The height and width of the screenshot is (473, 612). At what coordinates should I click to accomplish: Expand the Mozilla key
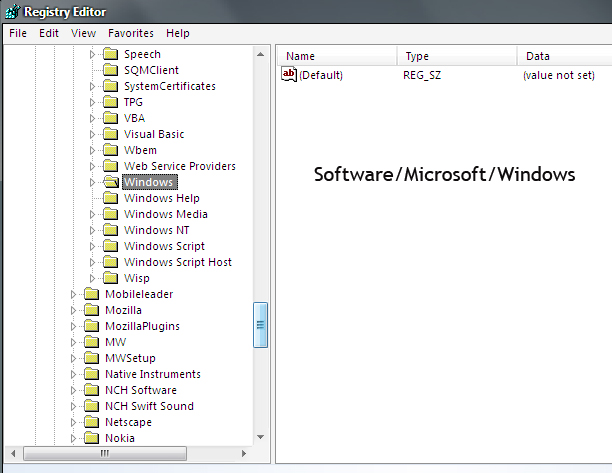(73, 310)
